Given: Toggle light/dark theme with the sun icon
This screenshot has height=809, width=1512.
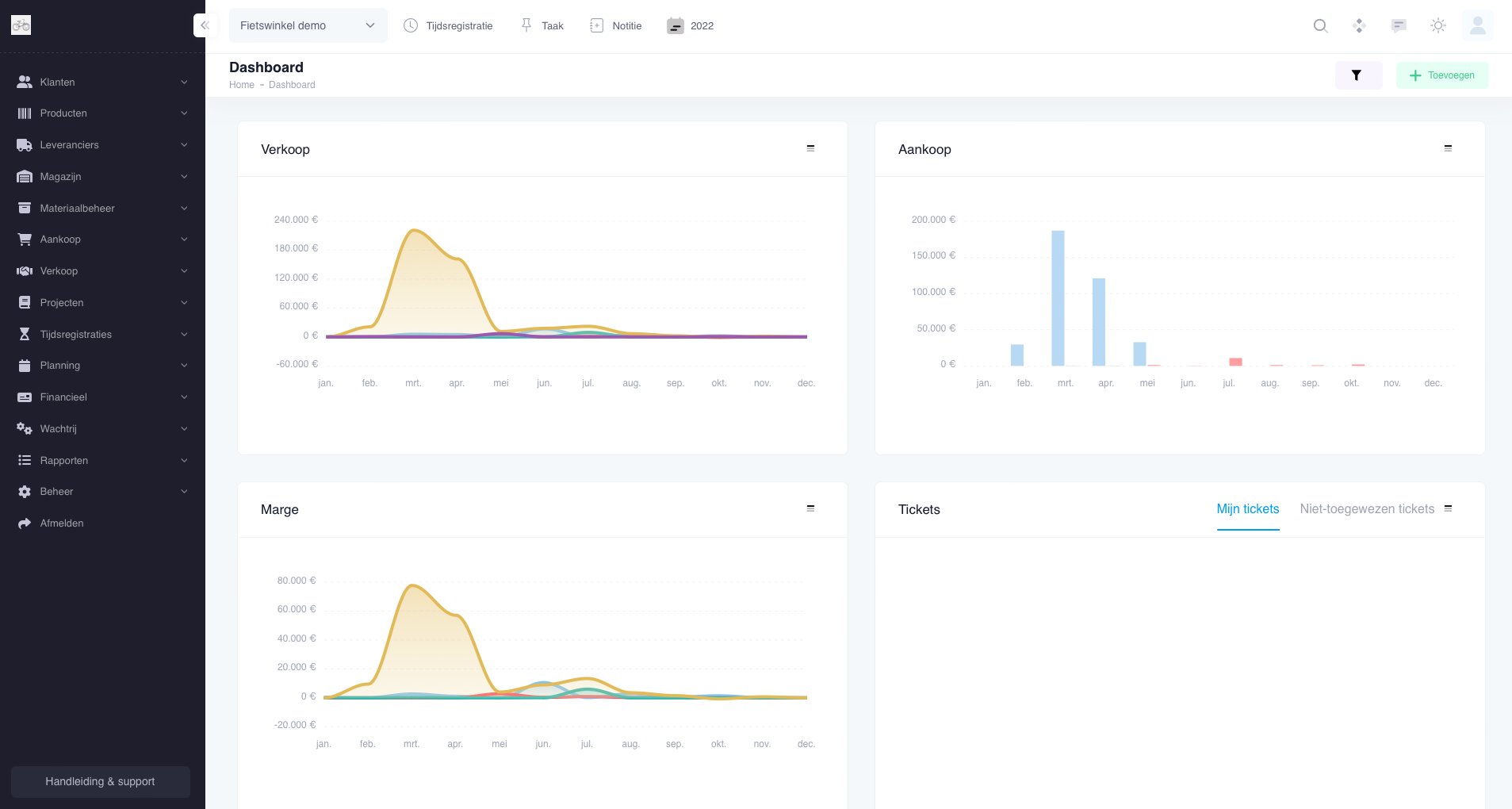Looking at the screenshot, I should click(x=1437, y=25).
